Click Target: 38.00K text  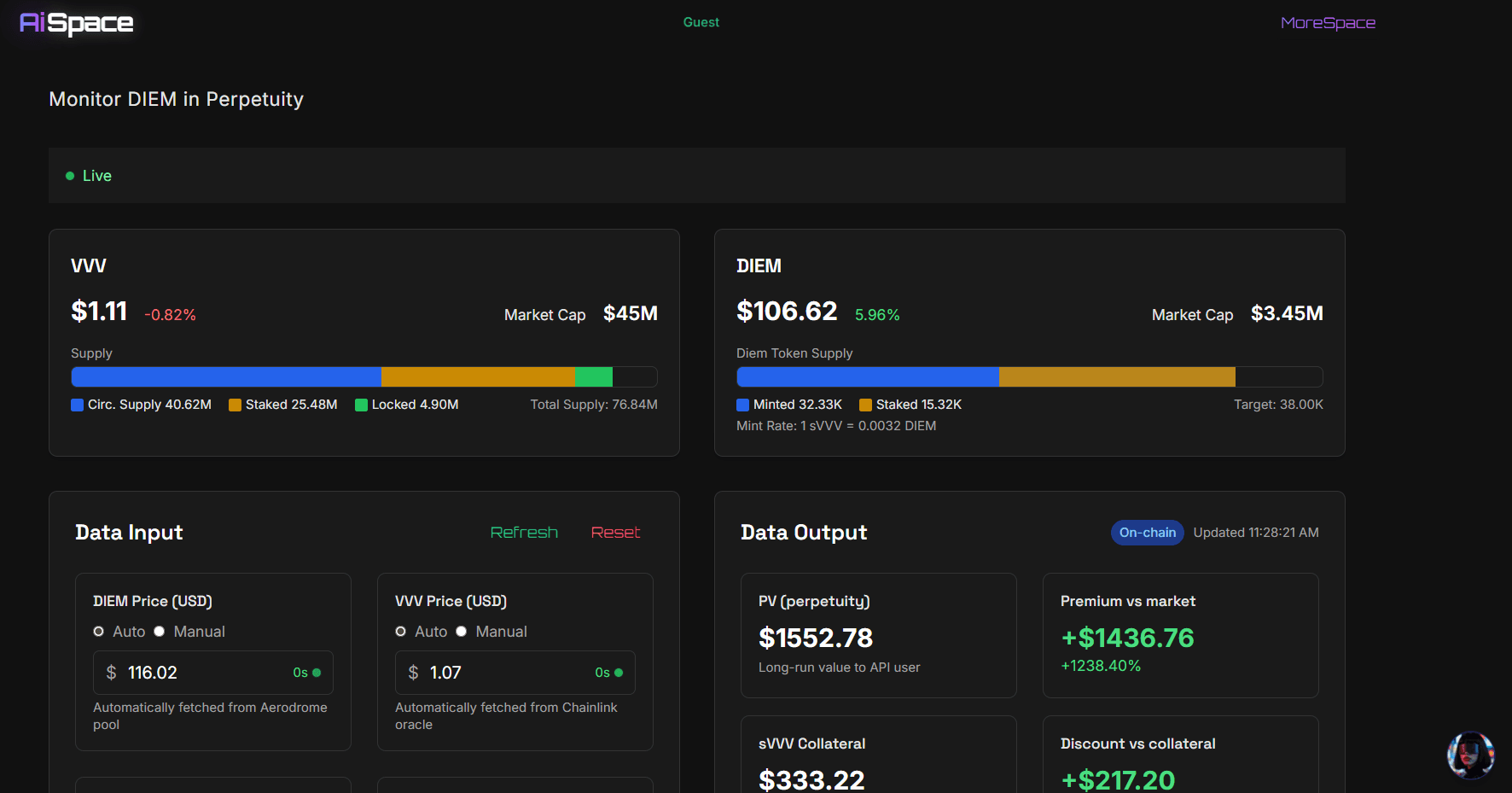point(1278,405)
